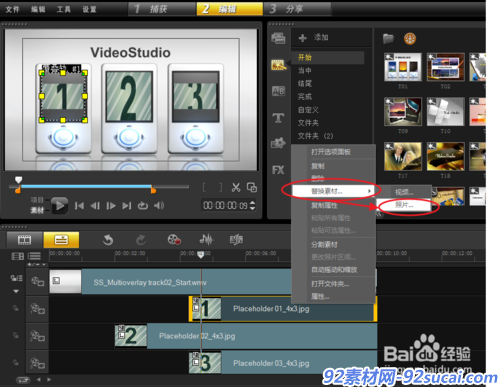Switch to timeline view
500x387 pixels.
[61, 240]
